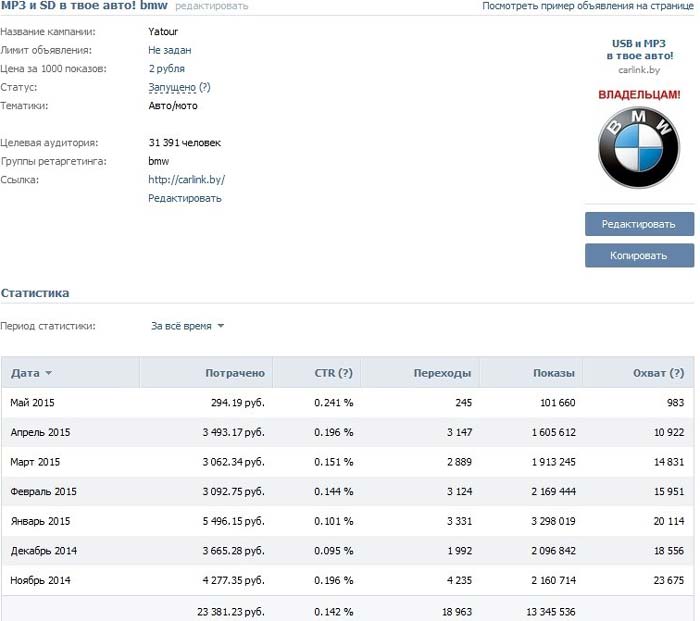Screen dimensions: 700x621
Task: Select the 'Декабрь 2014' row date
Action: pyautogui.click(x=44, y=551)
